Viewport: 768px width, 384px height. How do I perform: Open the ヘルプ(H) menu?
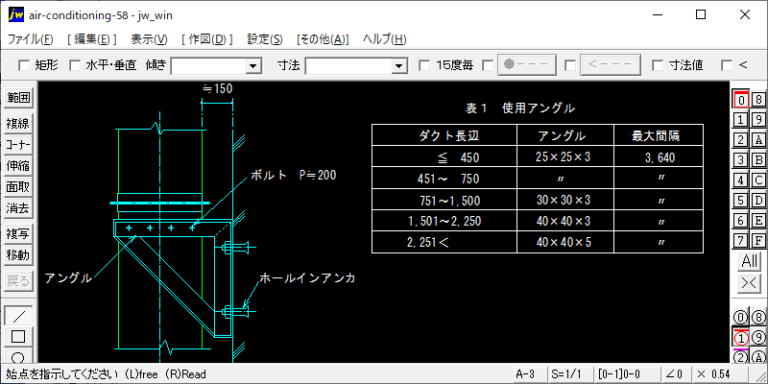tap(384, 39)
